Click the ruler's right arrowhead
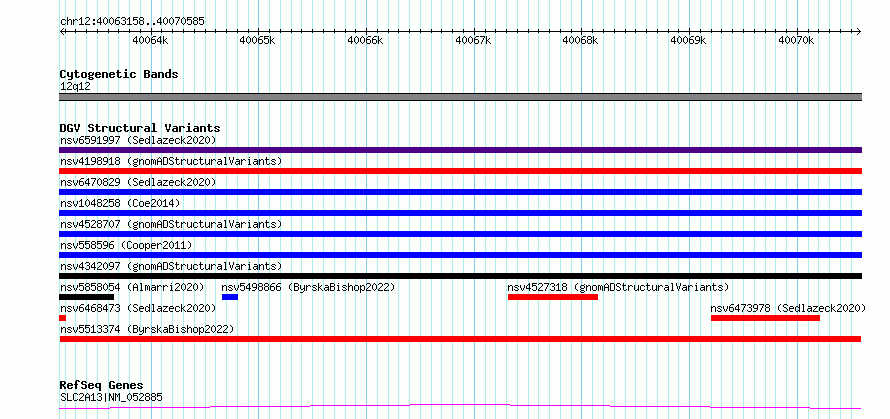890x419 pixels. pos(859,31)
